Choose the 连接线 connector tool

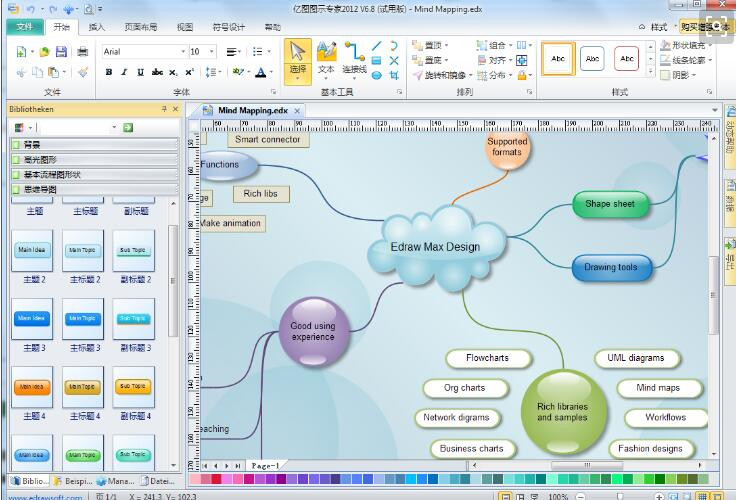(x=354, y=58)
